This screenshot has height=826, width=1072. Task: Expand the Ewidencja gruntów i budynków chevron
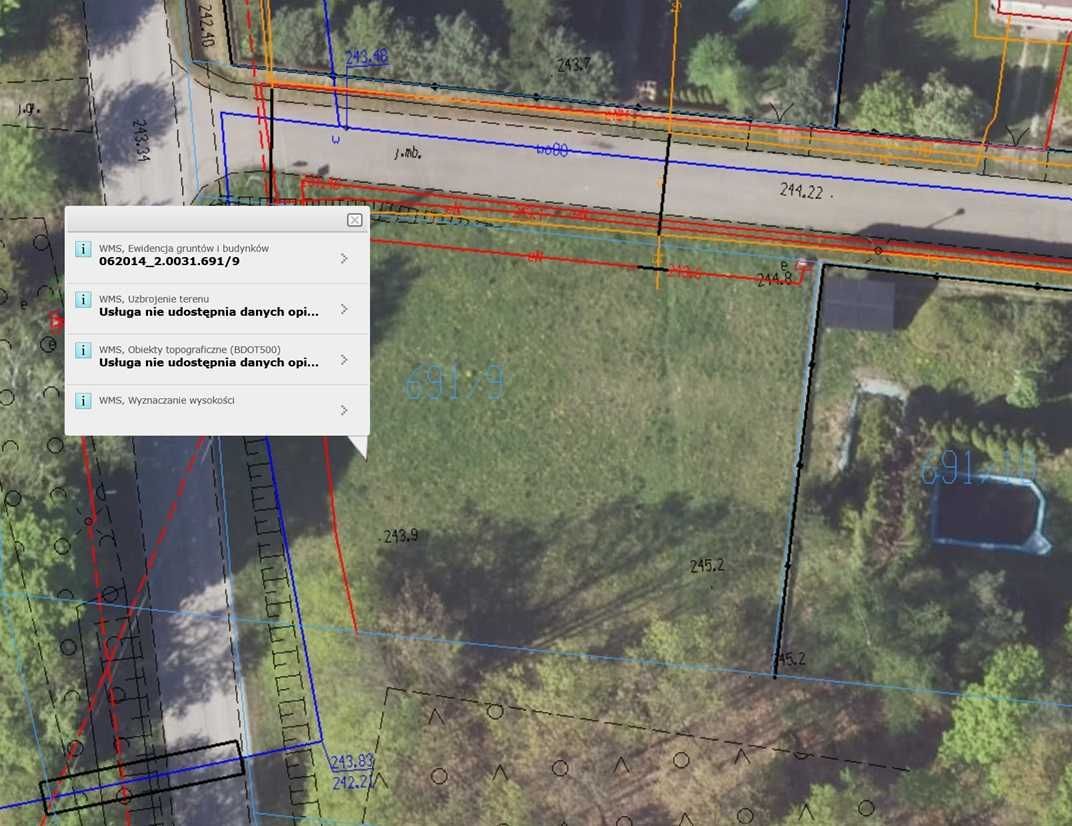coord(344,258)
